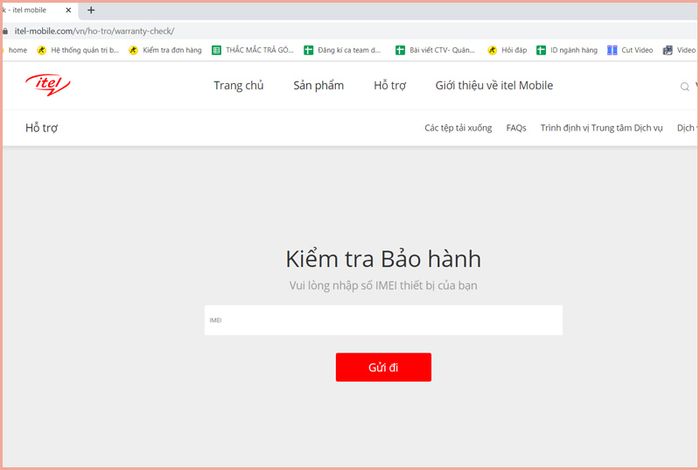Click the address bar URL
The image size is (700, 470).
pos(94,31)
